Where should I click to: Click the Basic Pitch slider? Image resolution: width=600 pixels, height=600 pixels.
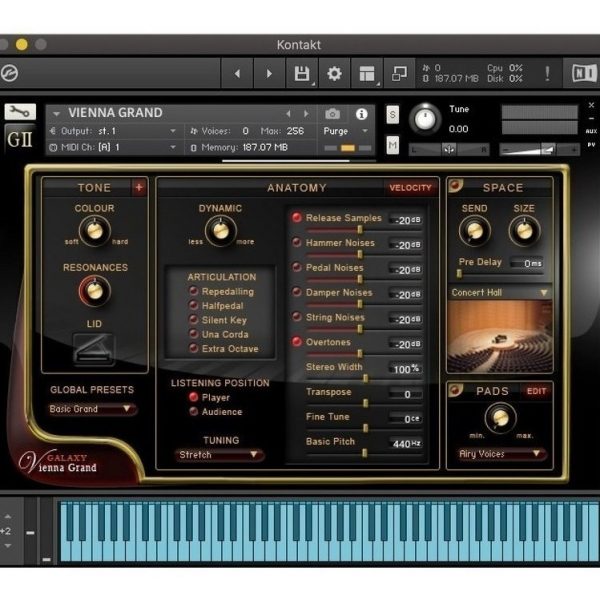coord(364,453)
